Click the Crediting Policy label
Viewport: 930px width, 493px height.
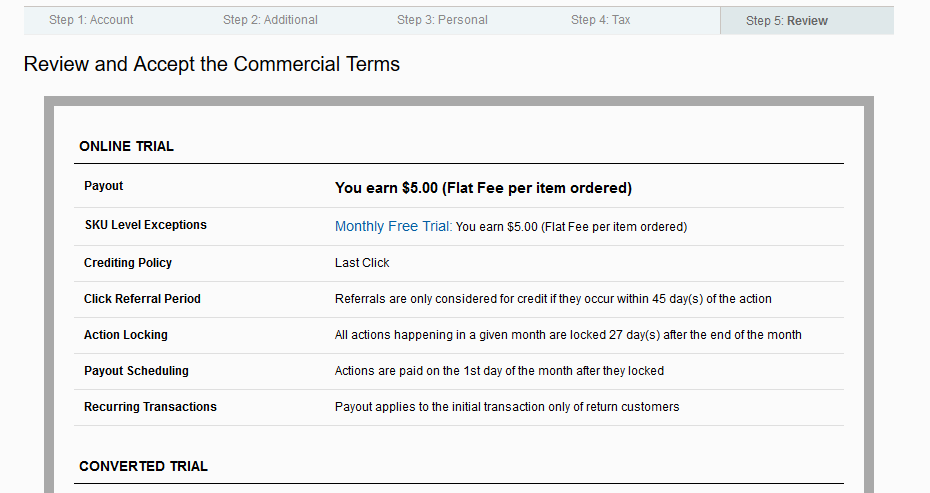tap(128, 263)
